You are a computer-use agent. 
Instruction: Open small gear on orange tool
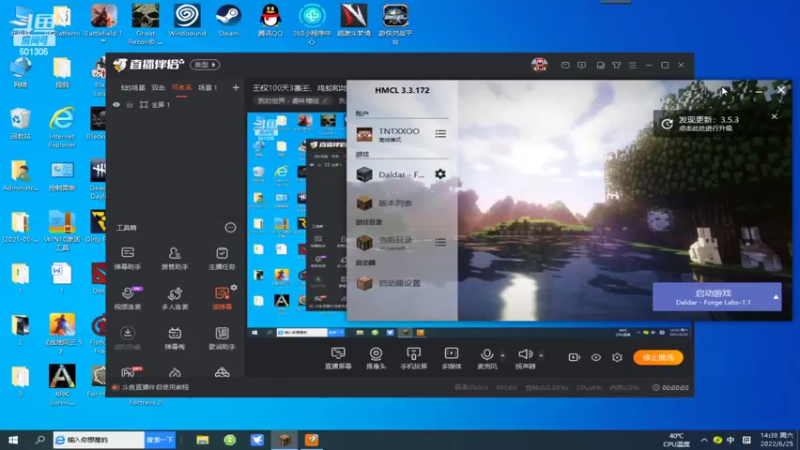point(234,288)
